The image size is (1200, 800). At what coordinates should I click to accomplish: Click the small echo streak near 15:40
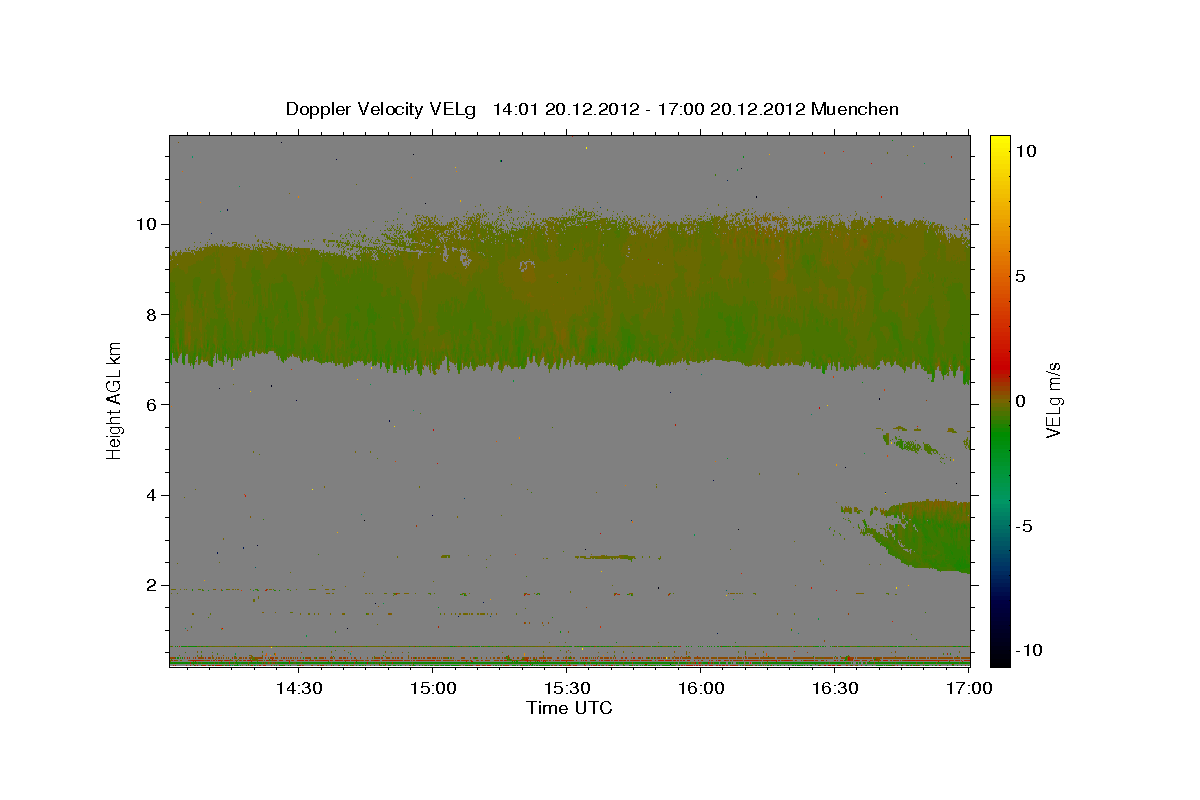pos(605,557)
